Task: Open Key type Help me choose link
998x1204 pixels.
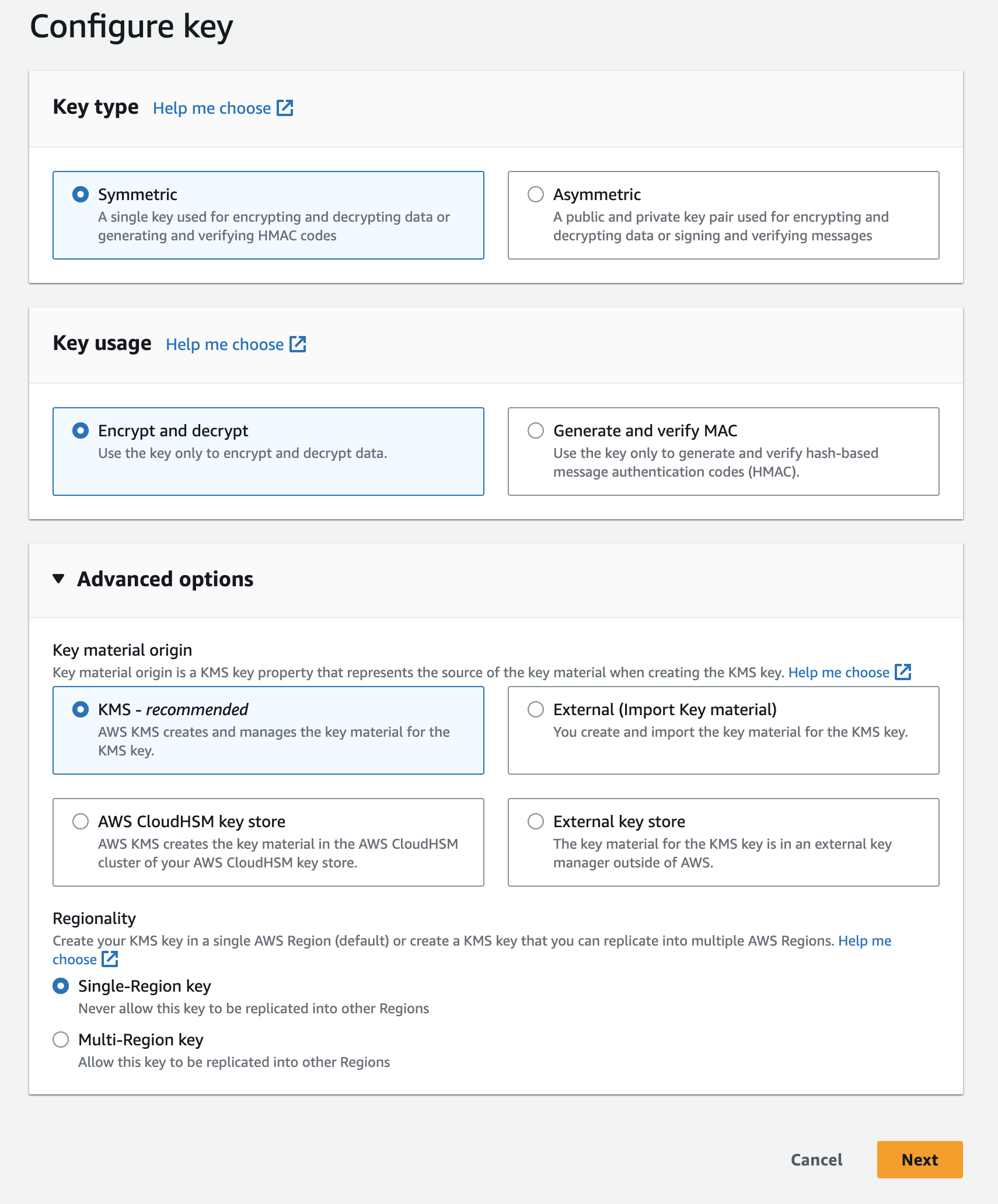Action: tap(212, 108)
